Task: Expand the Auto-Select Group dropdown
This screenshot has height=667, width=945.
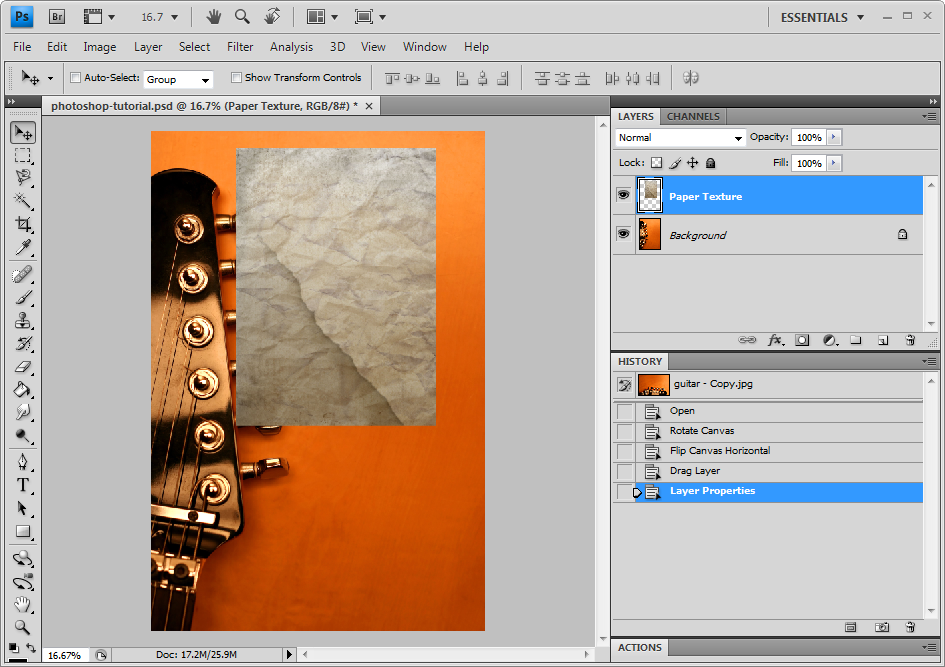Action: coord(179,79)
